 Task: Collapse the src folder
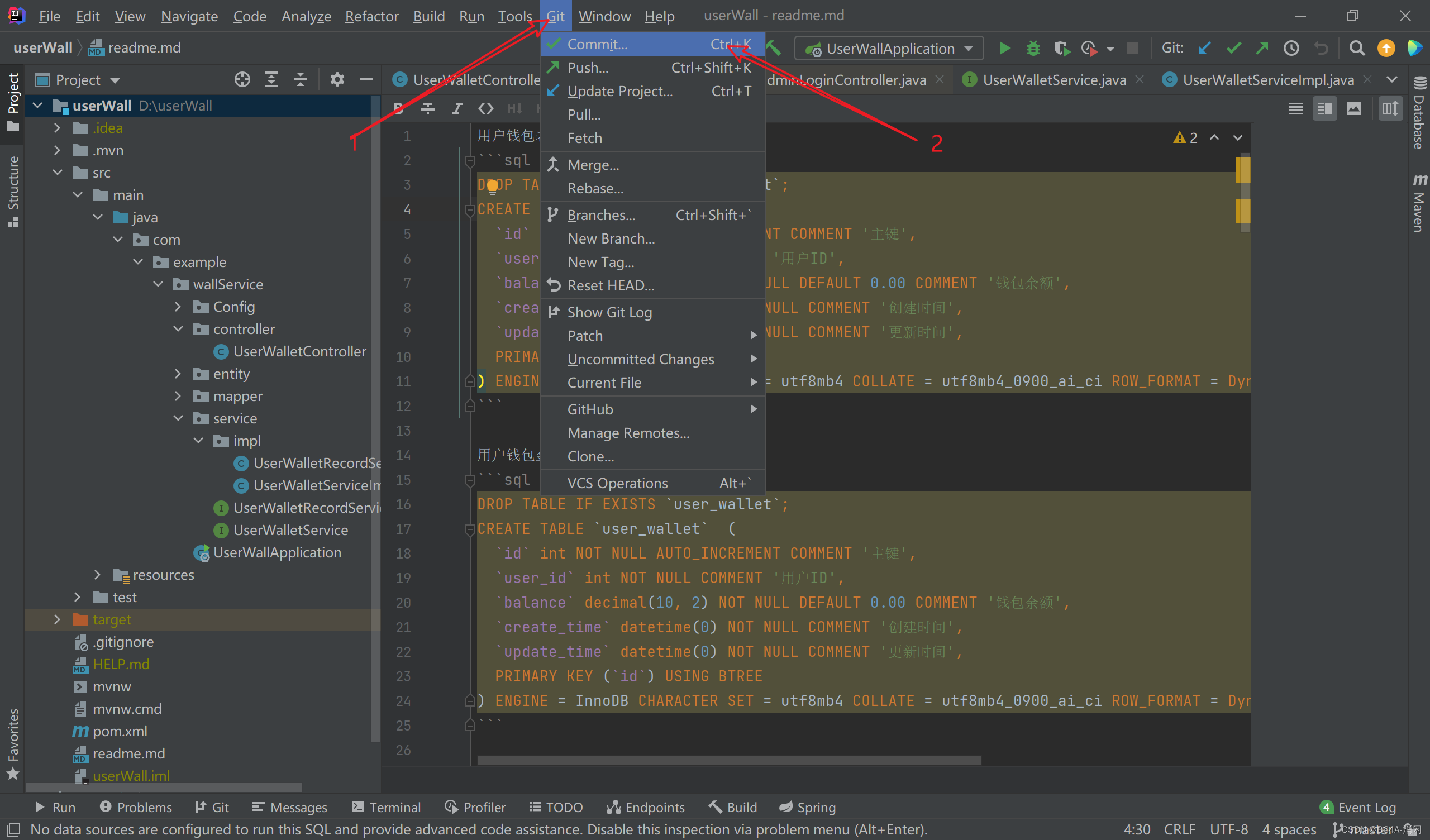click(x=57, y=173)
